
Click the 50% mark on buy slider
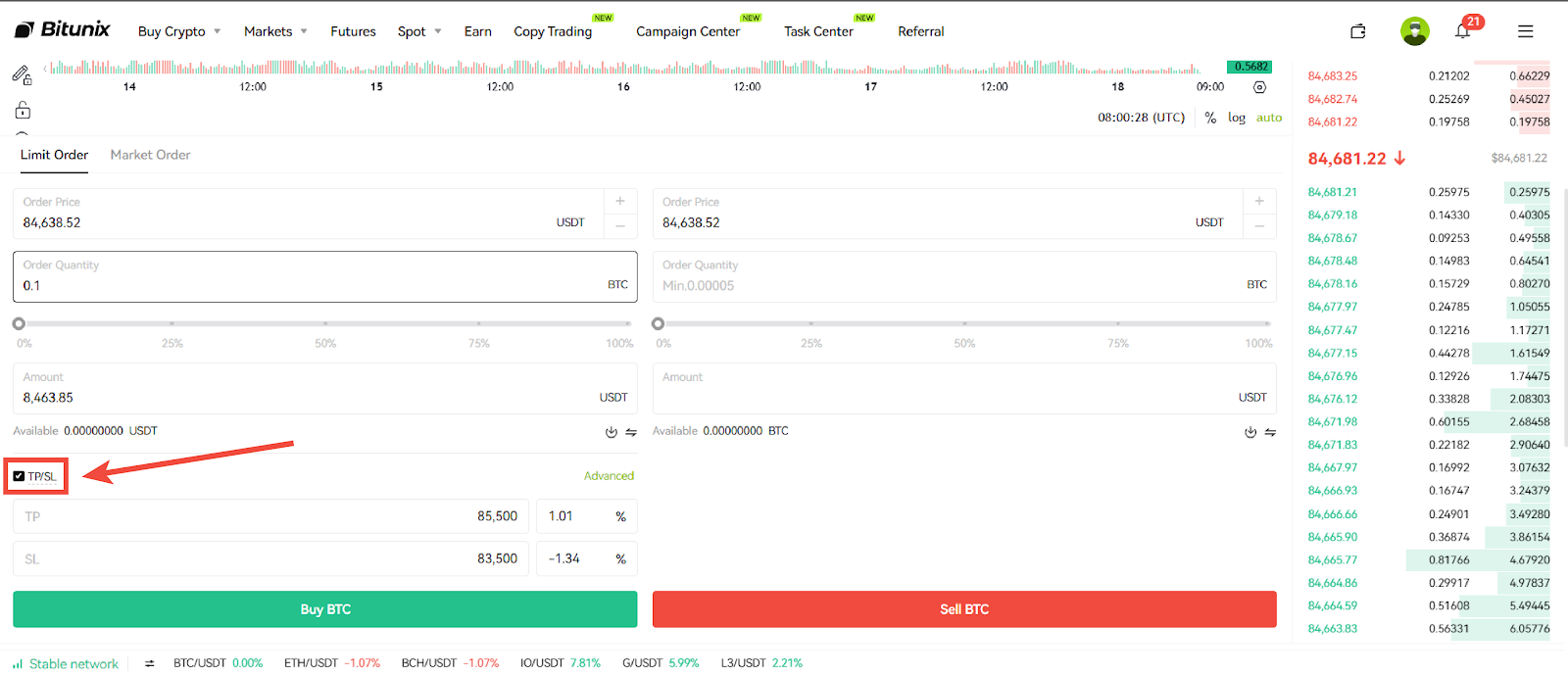pyautogui.click(x=325, y=323)
